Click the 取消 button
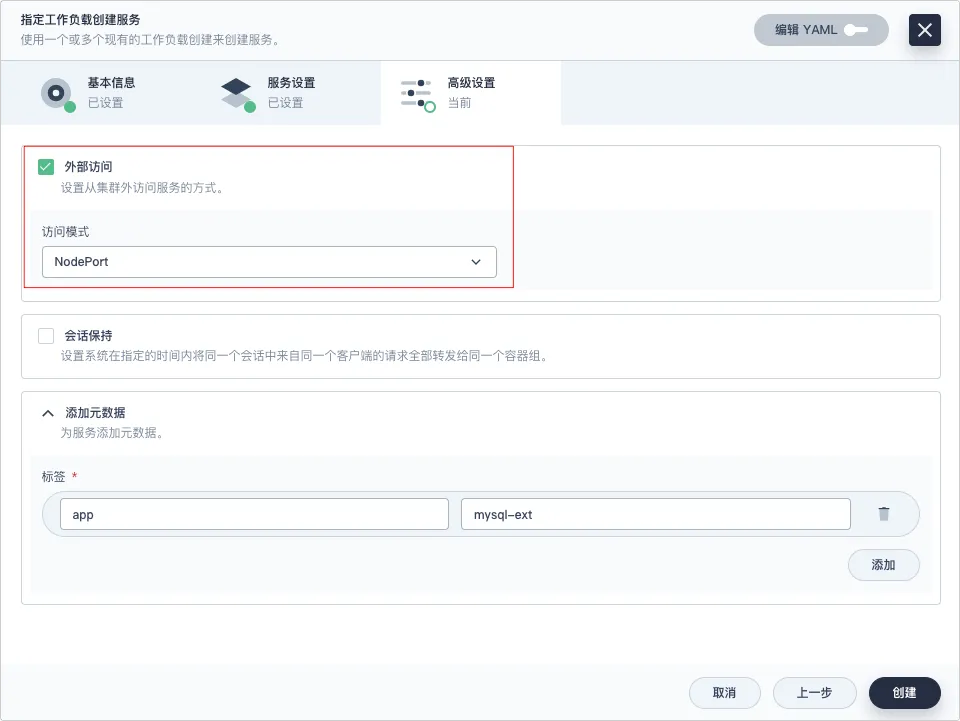The height and width of the screenshot is (721, 960). click(x=724, y=693)
